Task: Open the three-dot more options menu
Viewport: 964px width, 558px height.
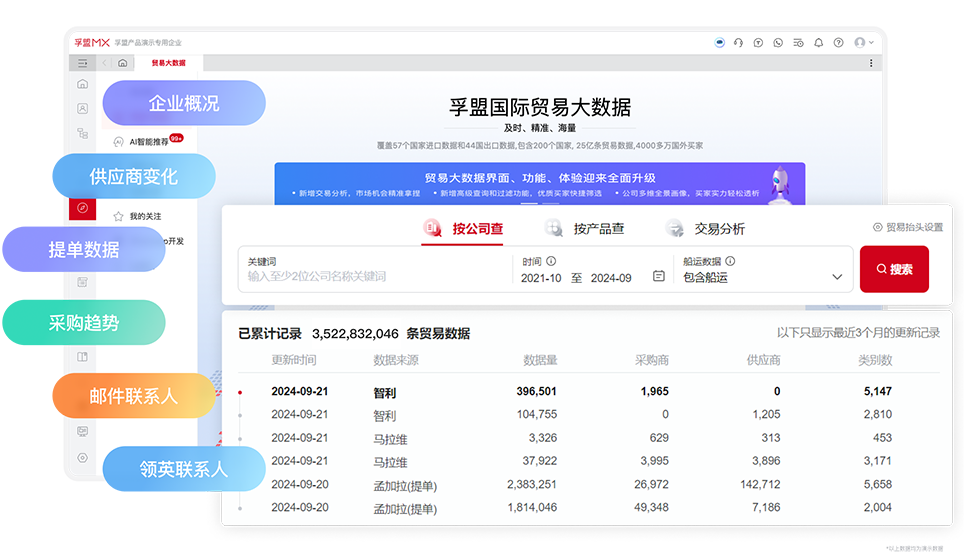Action: click(x=870, y=62)
